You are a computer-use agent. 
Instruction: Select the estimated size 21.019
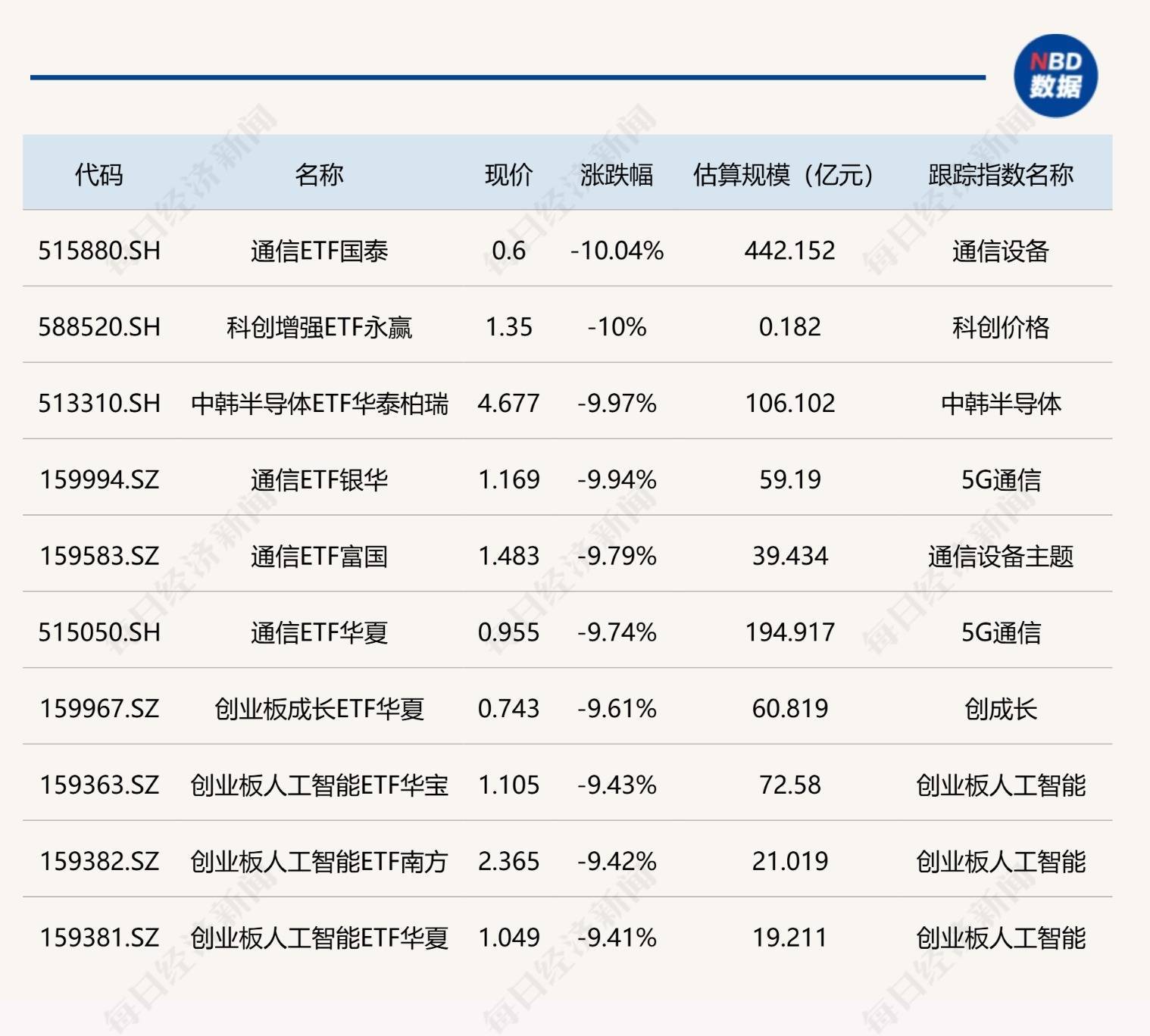tap(789, 862)
